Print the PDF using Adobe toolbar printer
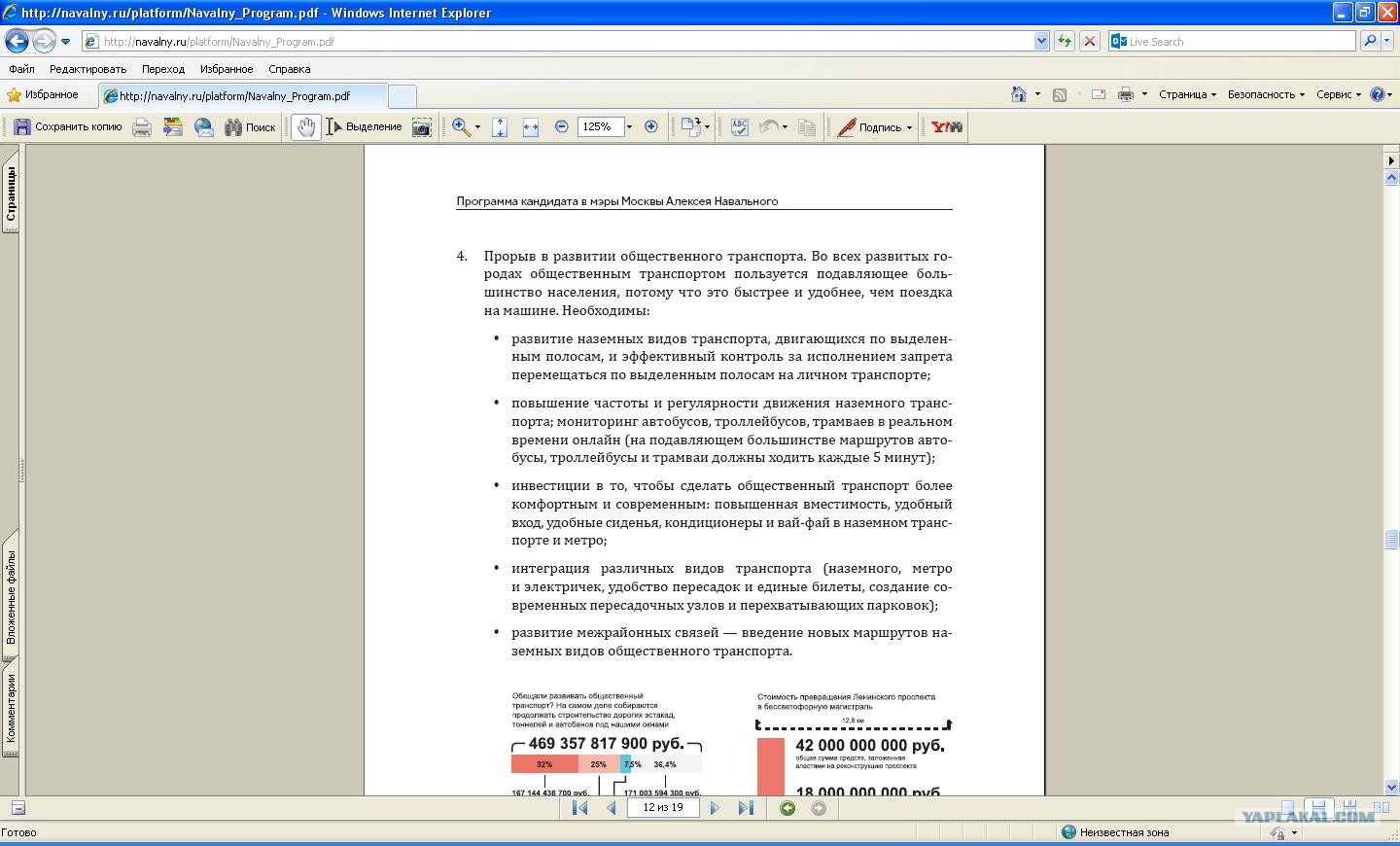 (x=142, y=126)
